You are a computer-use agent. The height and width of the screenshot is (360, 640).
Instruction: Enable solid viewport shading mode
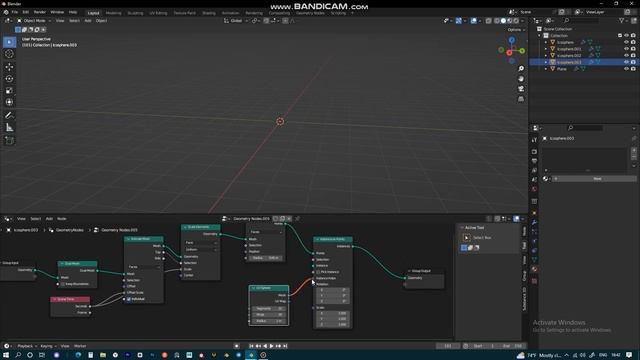[x=503, y=20]
